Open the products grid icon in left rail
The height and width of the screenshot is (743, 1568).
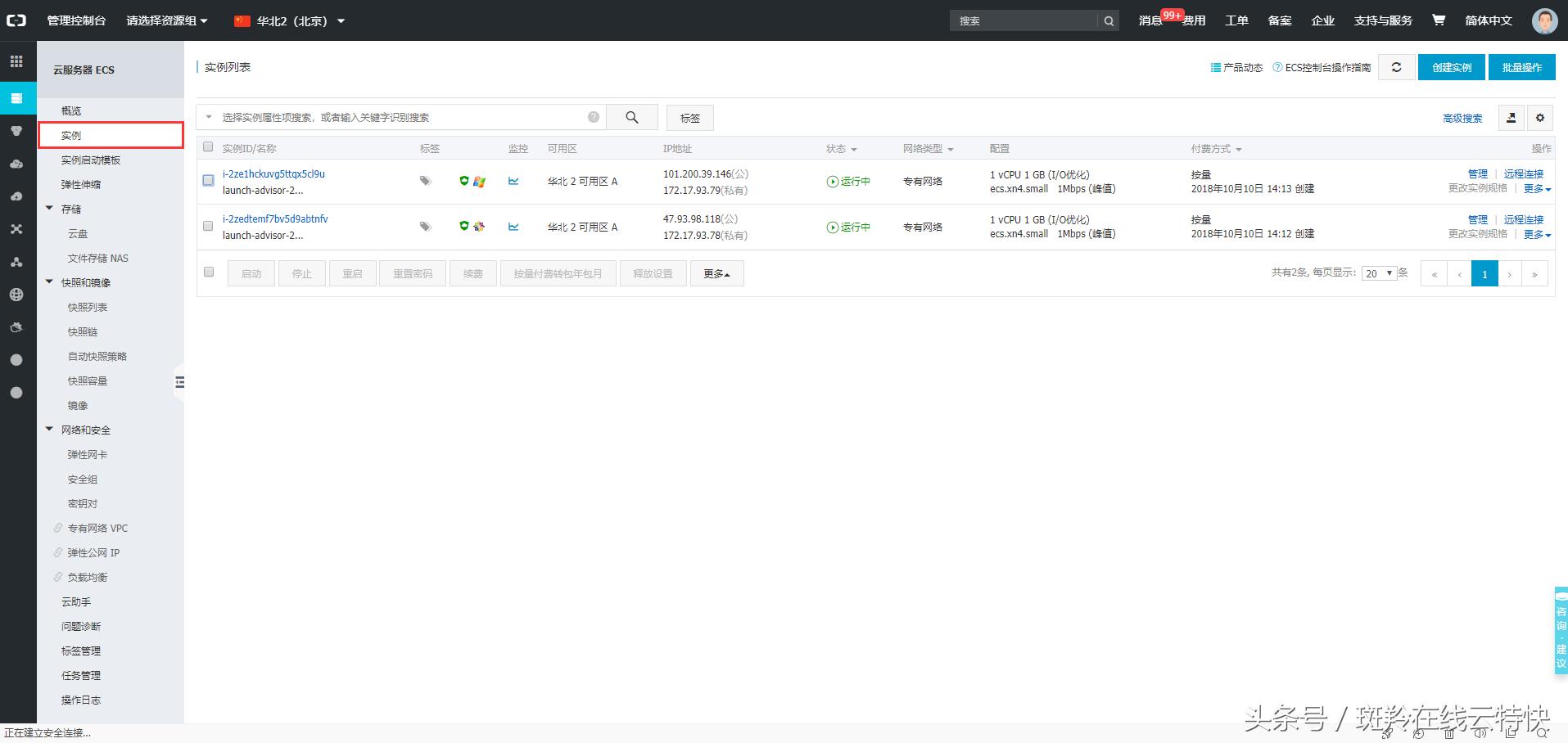point(16,61)
